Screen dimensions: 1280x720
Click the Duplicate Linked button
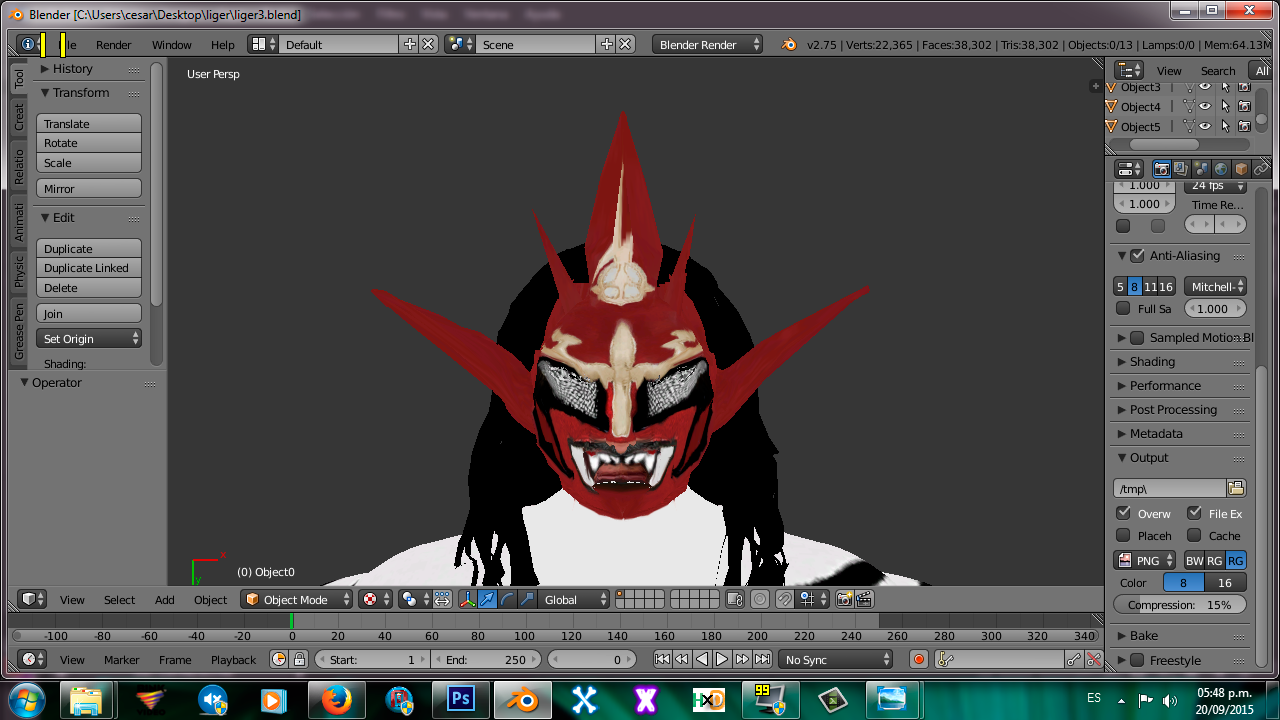click(x=89, y=267)
